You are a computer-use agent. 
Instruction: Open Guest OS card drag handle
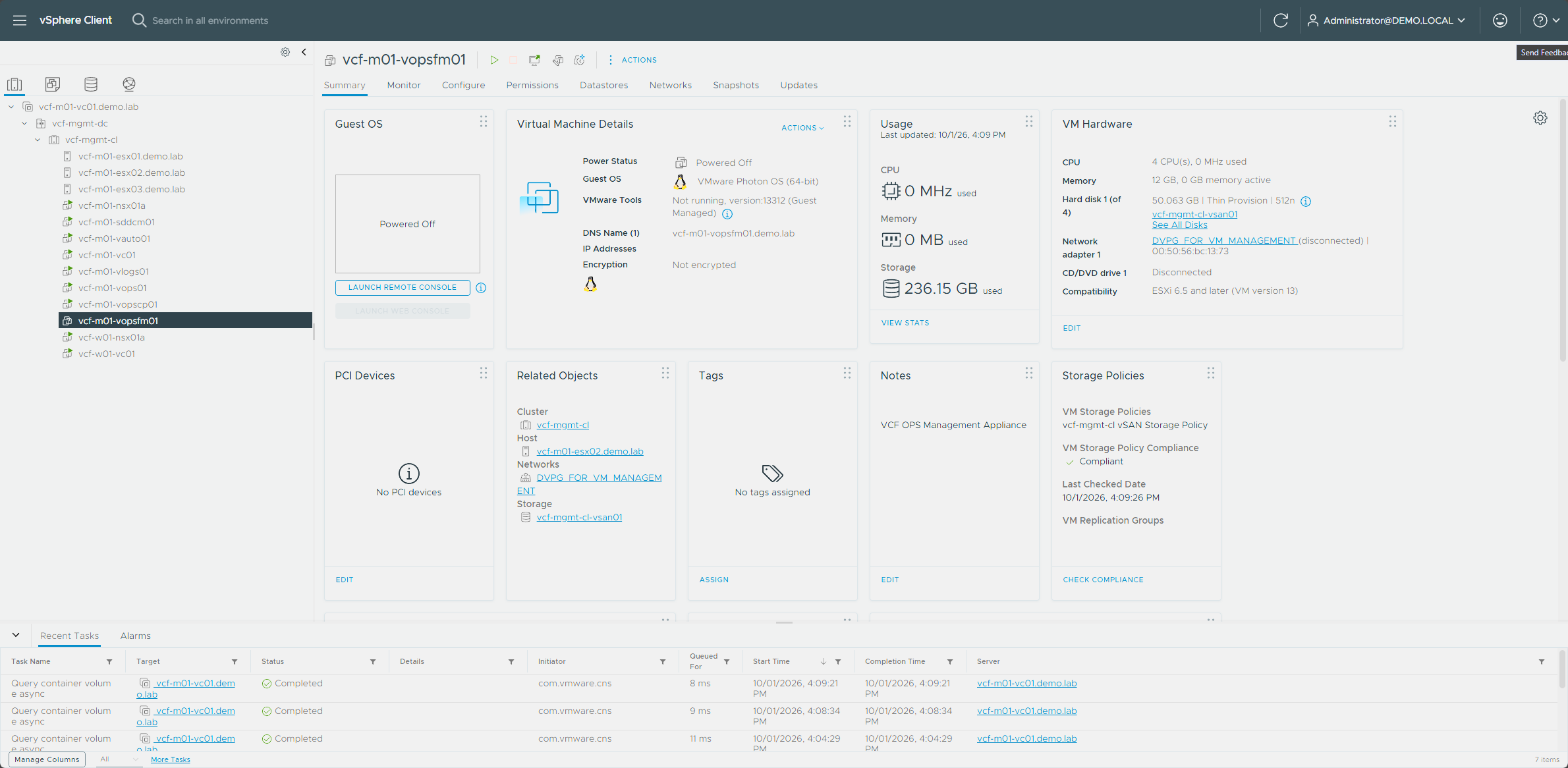[484, 122]
